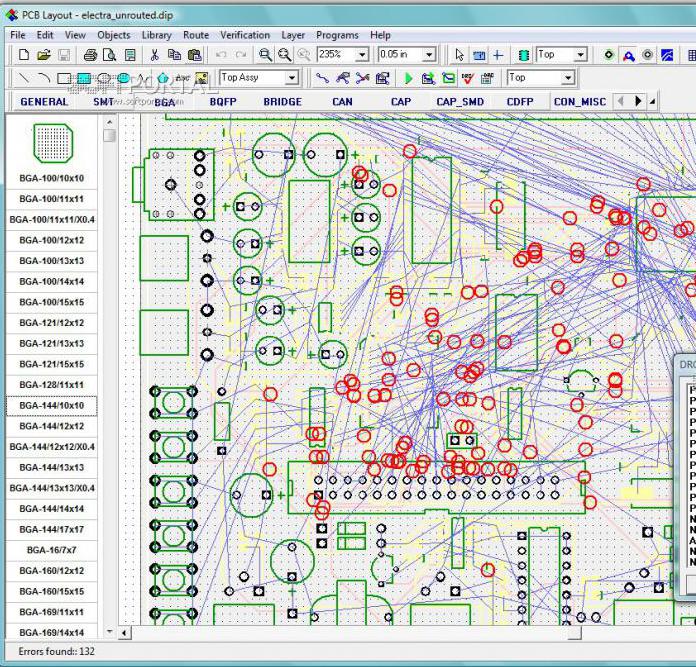Copy selected objects
Image resolution: width=696 pixels, height=667 pixels.
174,55
